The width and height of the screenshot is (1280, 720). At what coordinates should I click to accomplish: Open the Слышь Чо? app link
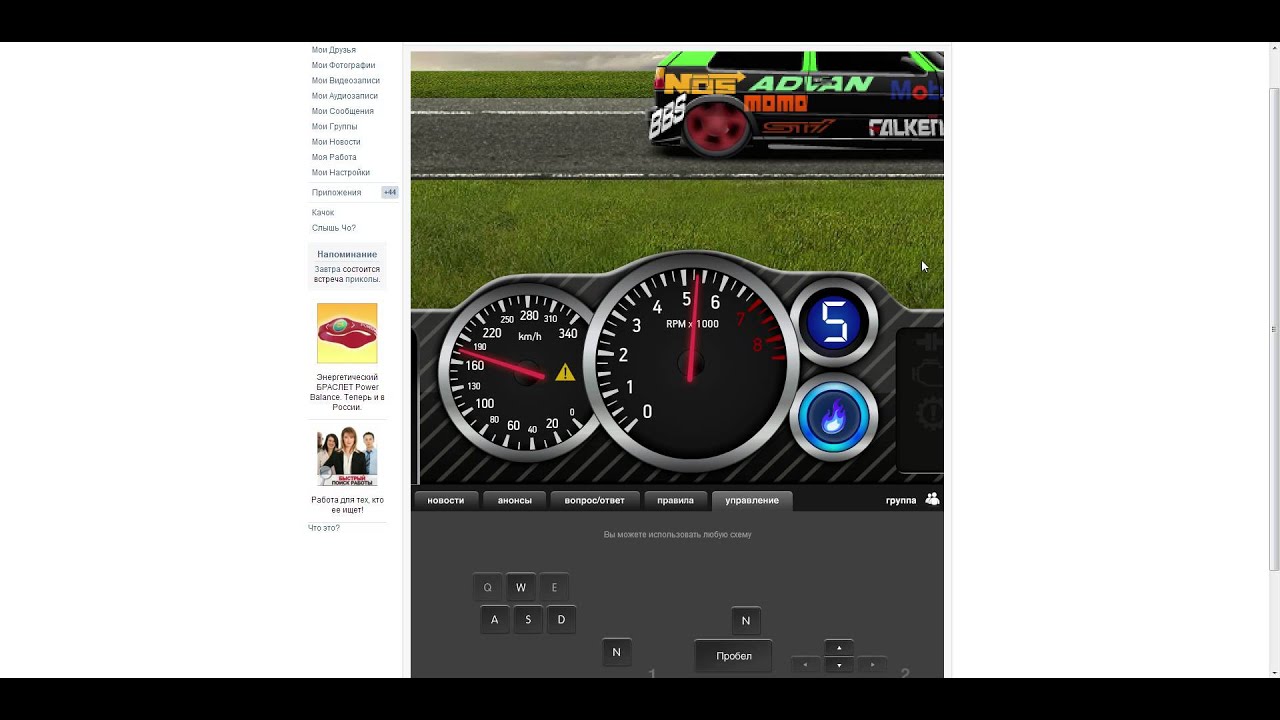333,228
